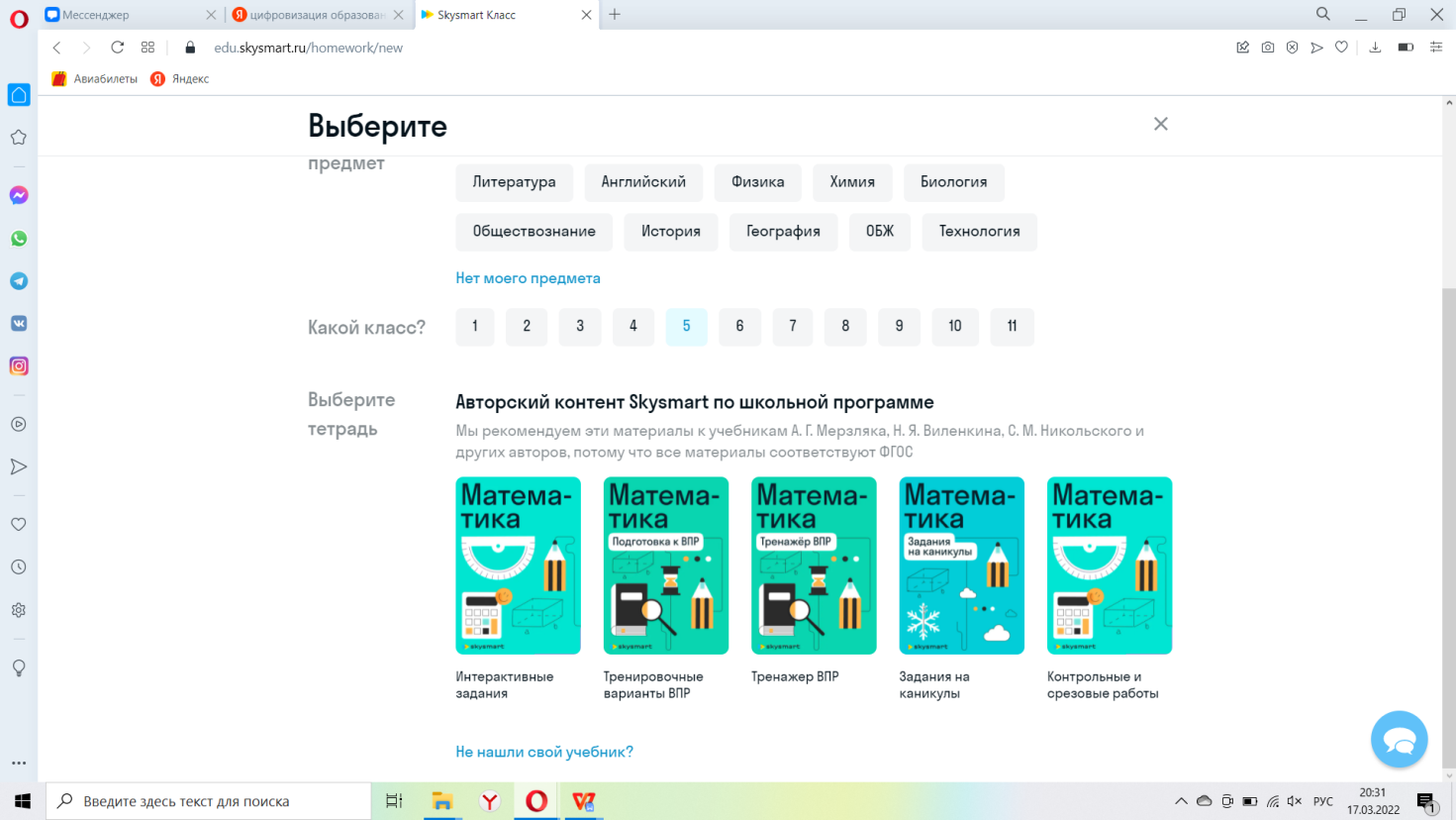Choose the Английский subject
1456x820 pixels.
click(x=643, y=182)
